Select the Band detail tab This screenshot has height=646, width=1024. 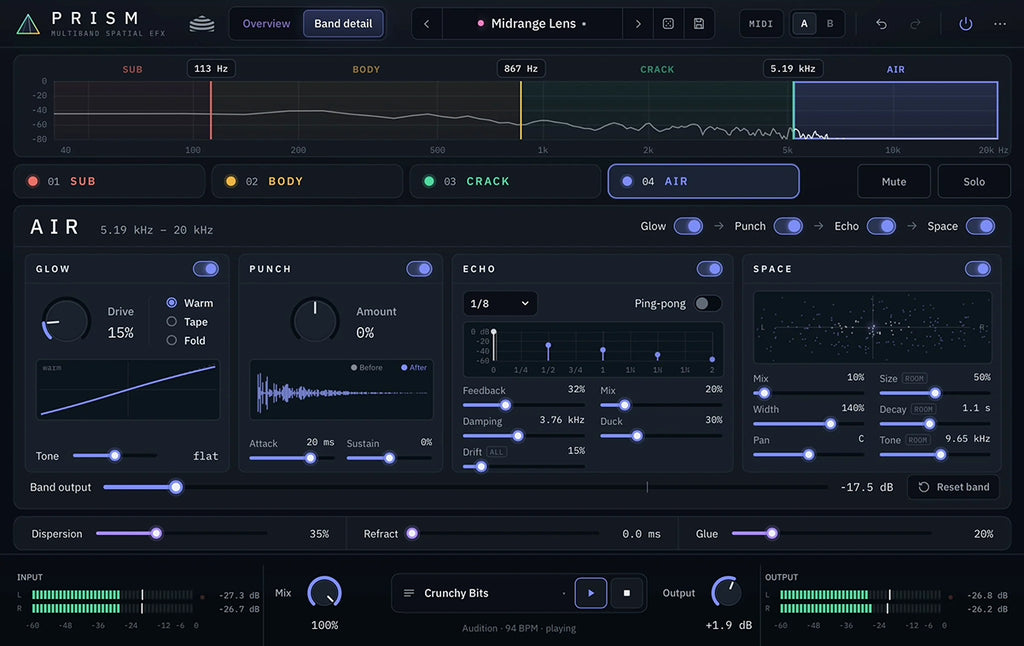click(343, 24)
